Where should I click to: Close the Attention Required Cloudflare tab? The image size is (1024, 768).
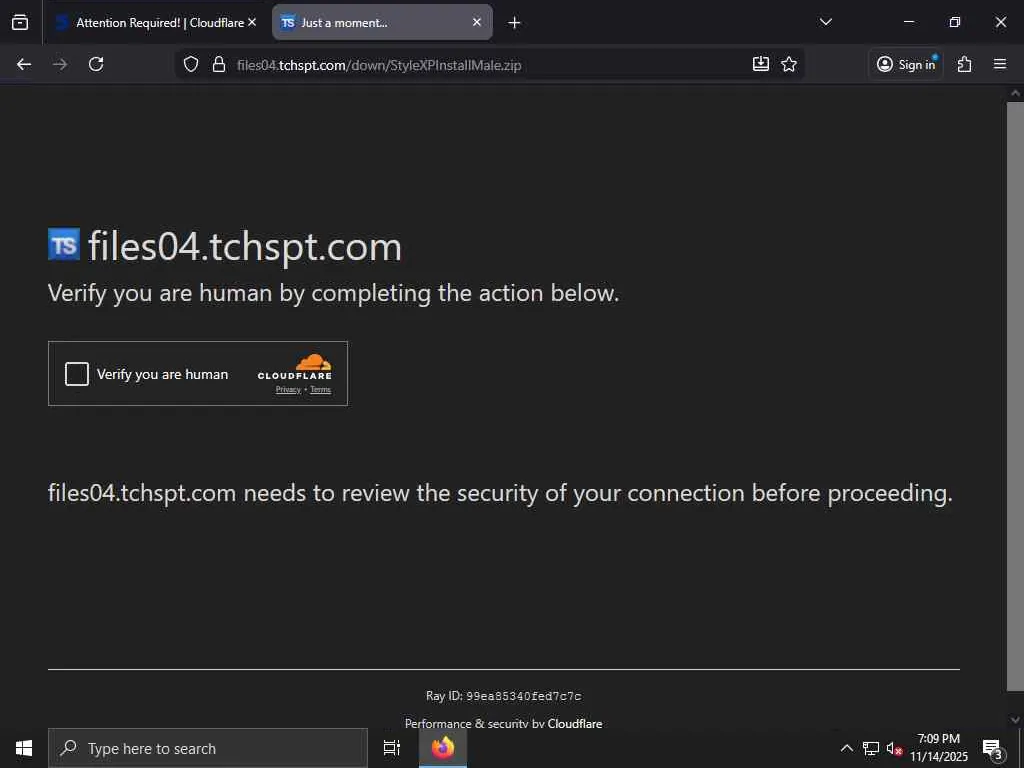click(x=252, y=22)
